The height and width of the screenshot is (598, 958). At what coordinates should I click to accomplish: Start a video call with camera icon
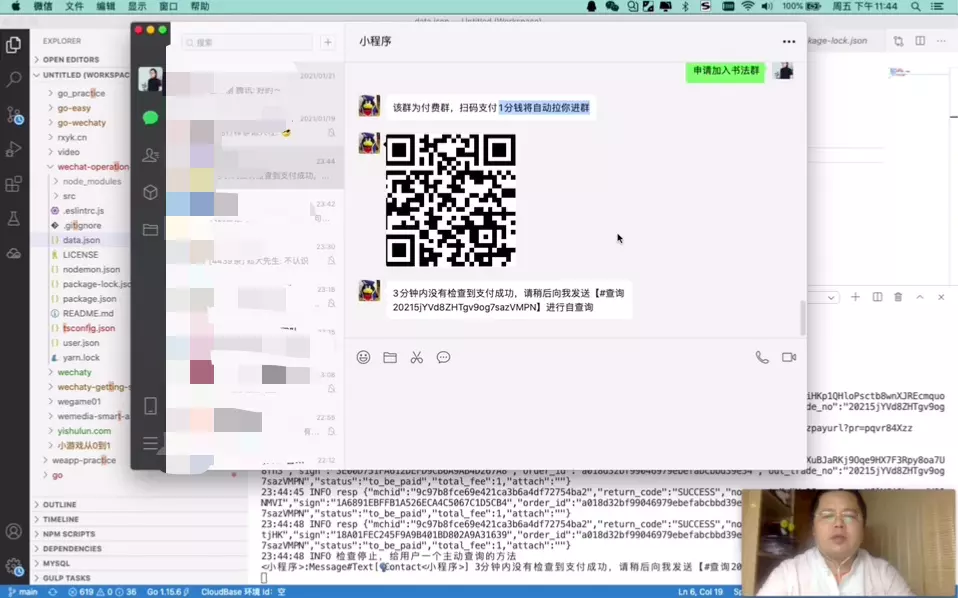coord(789,357)
